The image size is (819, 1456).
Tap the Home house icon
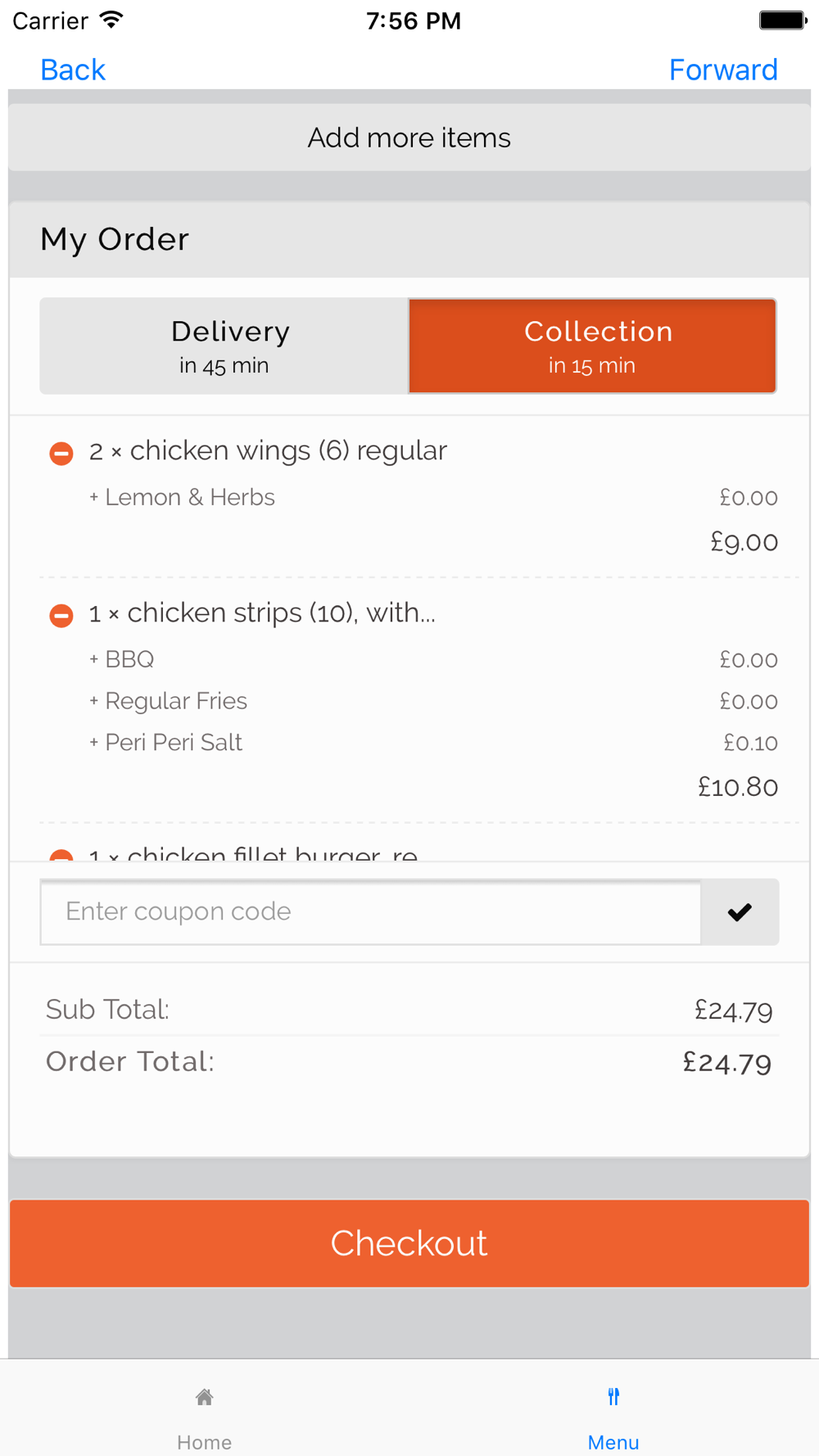[x=205, y=1397]
